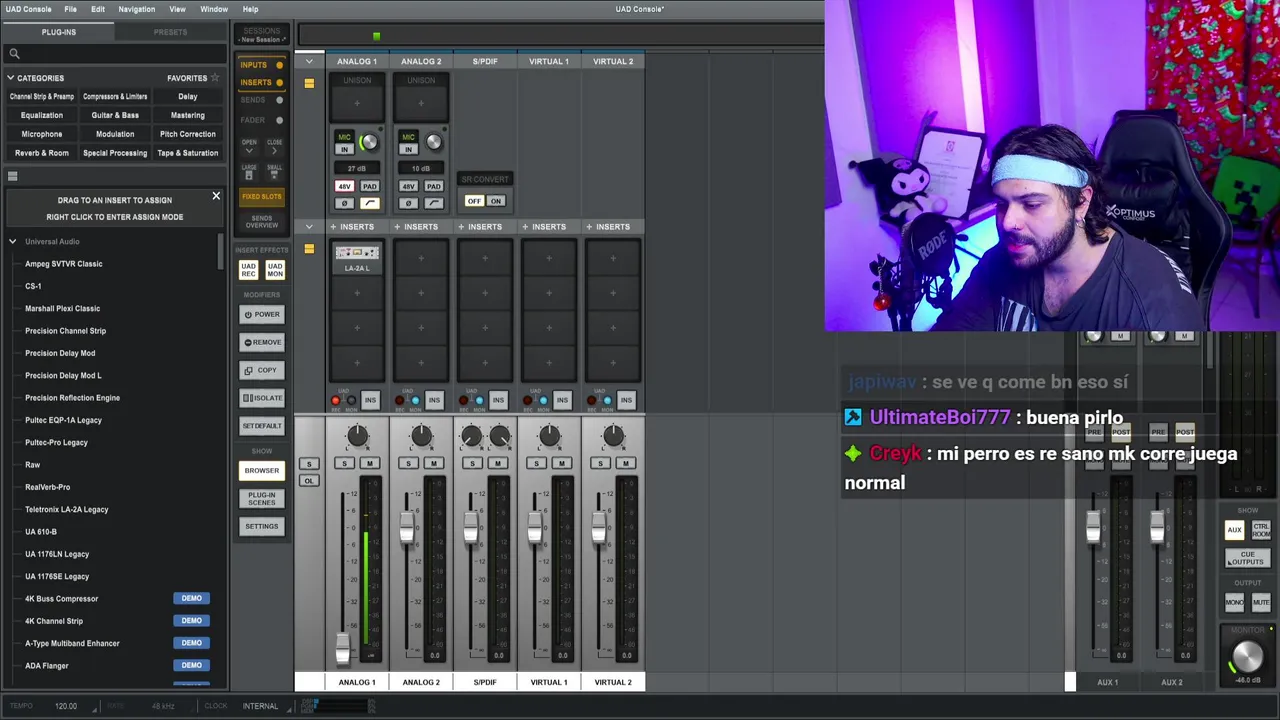Click INS button on Analog 1
1280x720 pixels.
[370, 400]
